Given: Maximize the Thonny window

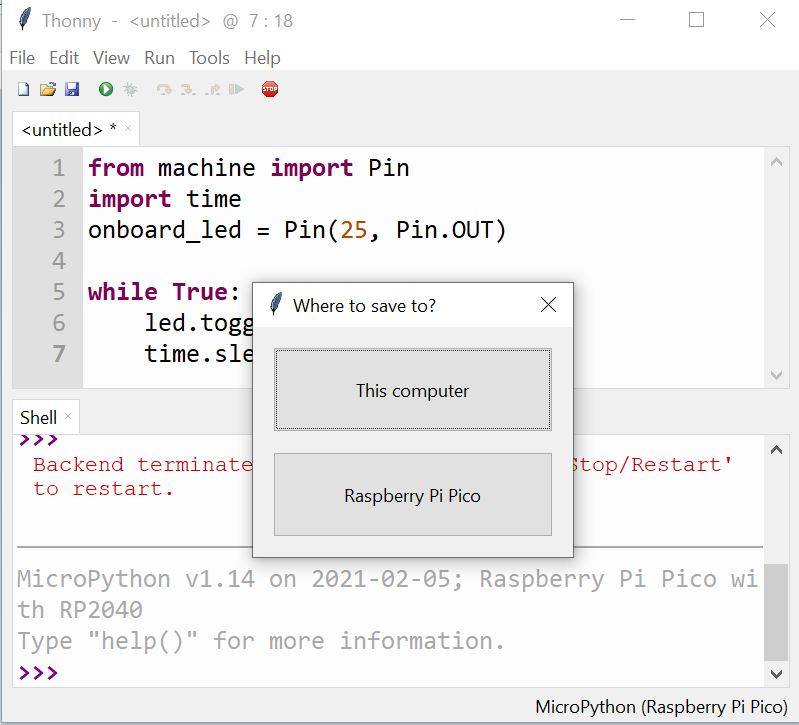Looking at the screenshot, I should coord(696,20).
